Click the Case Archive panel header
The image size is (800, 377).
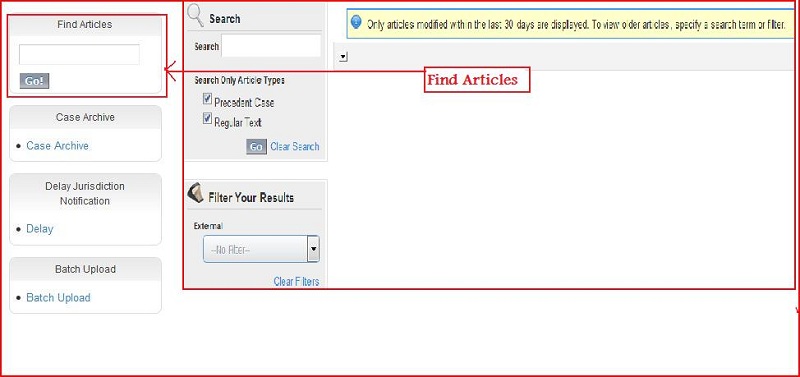point(85,117)
